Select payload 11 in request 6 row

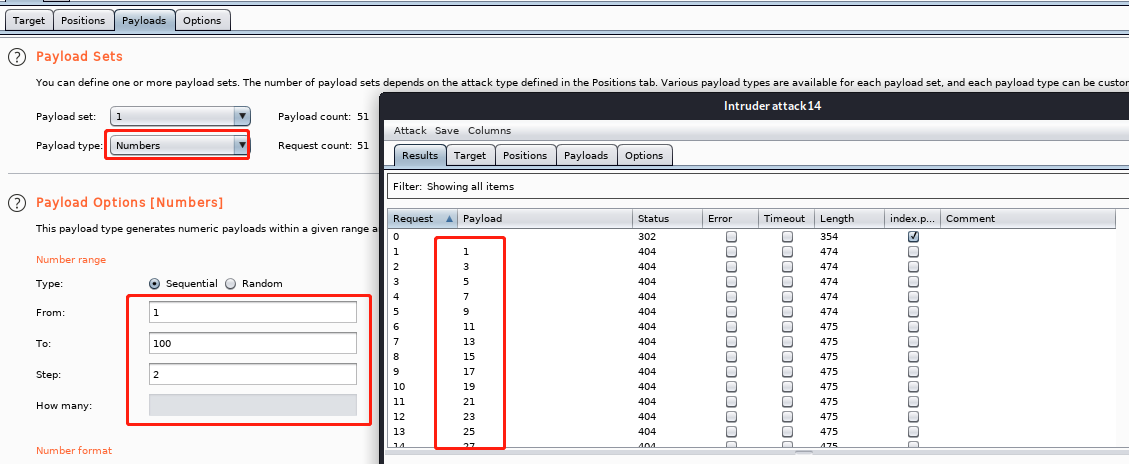coord(469,326)
